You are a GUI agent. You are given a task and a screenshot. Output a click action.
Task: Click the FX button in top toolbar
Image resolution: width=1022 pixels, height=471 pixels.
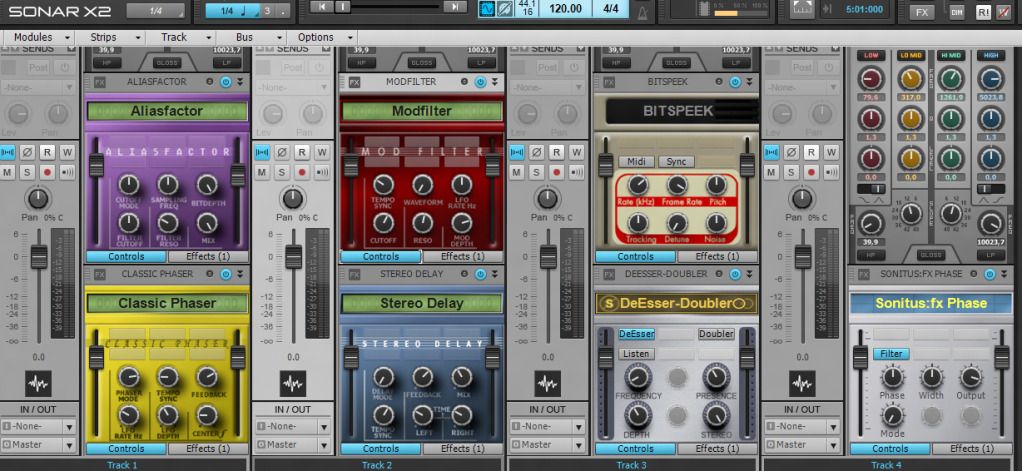(921, 13)
